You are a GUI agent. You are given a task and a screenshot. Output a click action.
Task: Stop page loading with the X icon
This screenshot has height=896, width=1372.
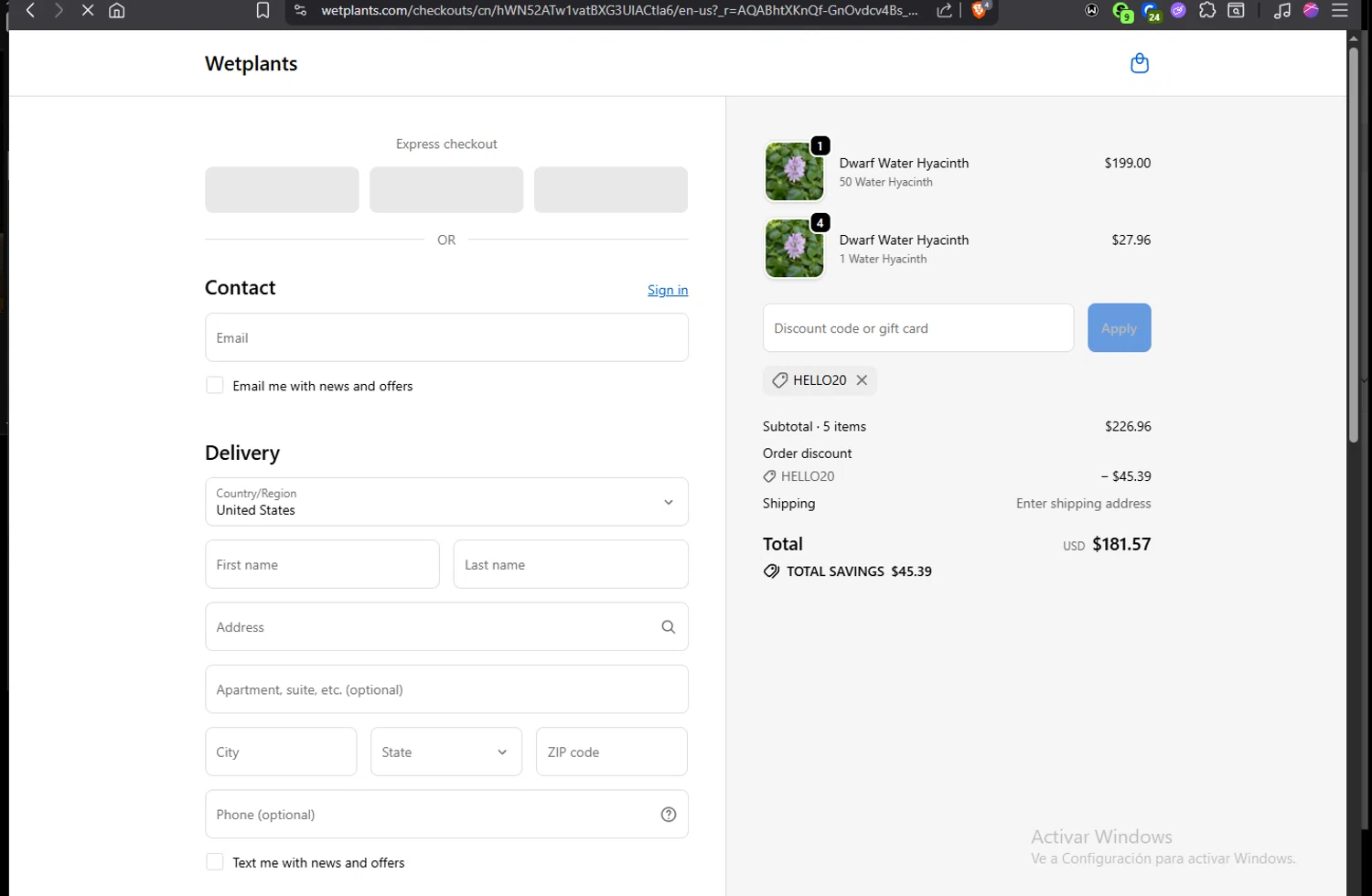tap(88, 10)
